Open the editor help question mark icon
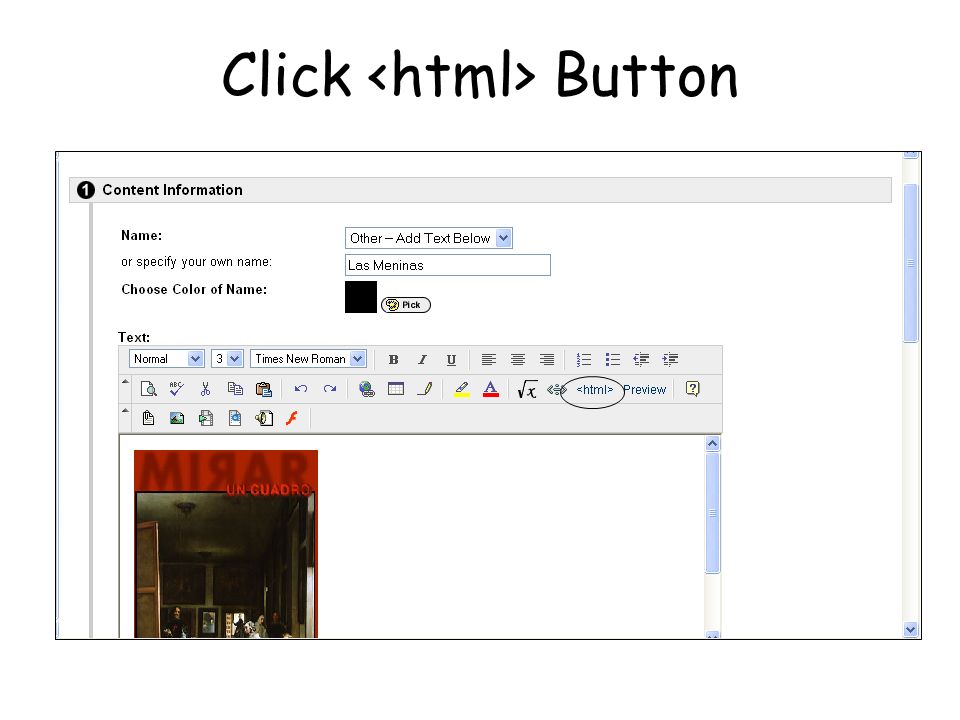 click(692, 389)
